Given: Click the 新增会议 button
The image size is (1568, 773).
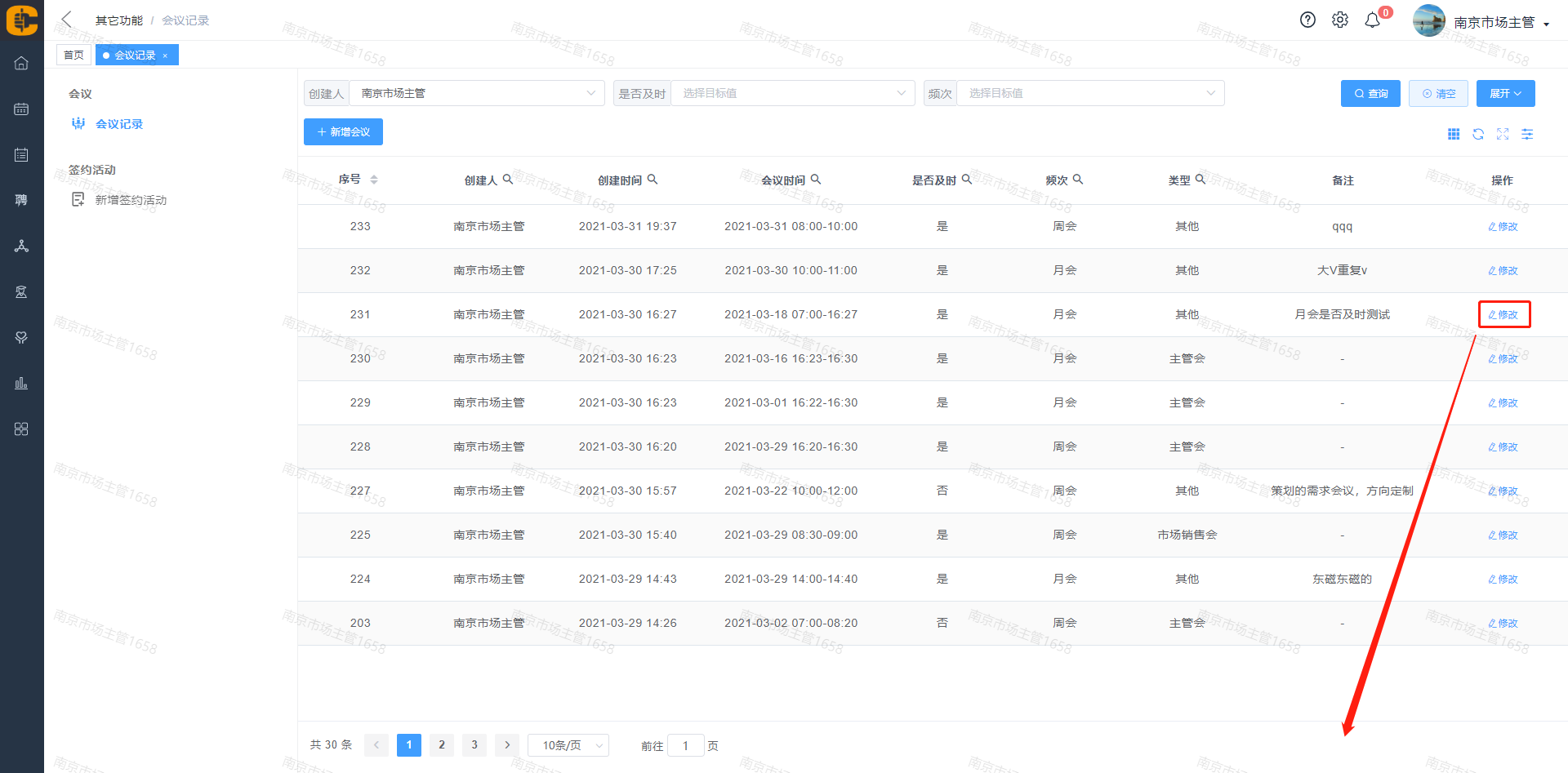Looking at the screenshot, I should click(343, 132).
